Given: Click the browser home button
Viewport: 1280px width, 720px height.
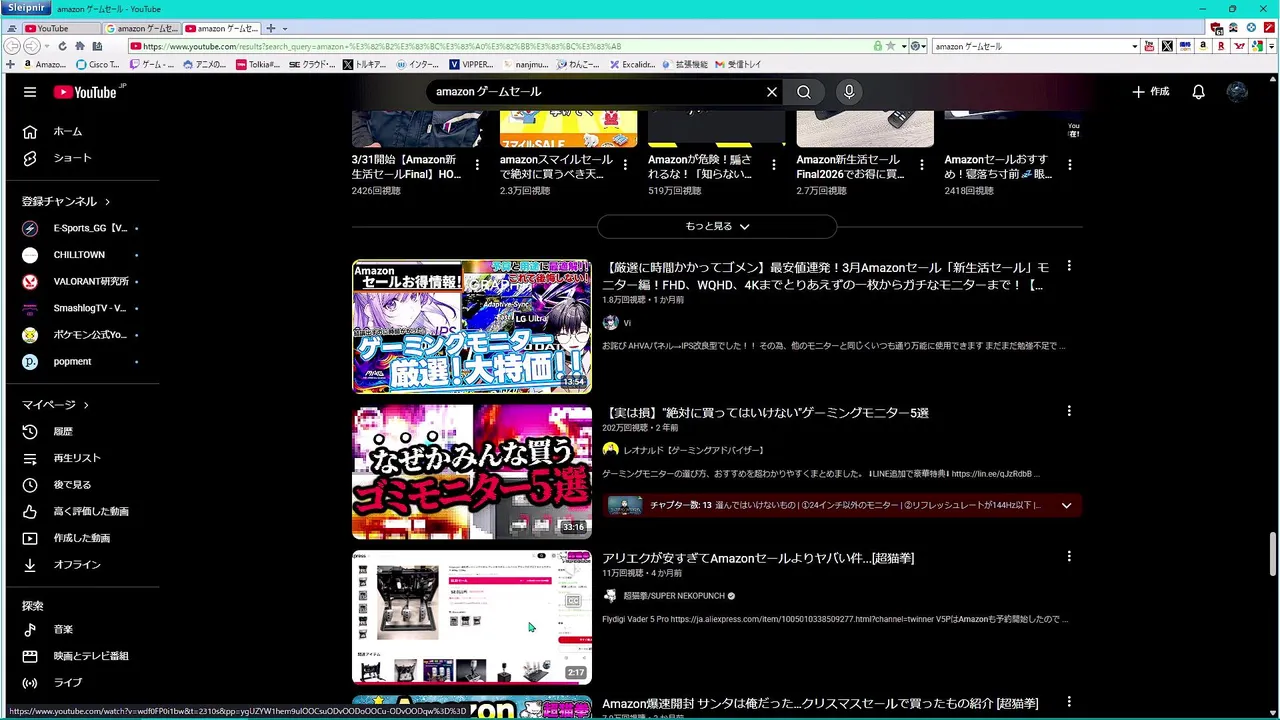Looking at the screenshot, I should pyautogui.click(x=80, y=46).
